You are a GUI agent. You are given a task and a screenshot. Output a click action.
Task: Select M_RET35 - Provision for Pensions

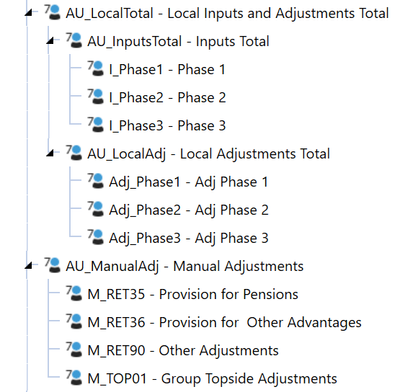(x=193, y=294)
